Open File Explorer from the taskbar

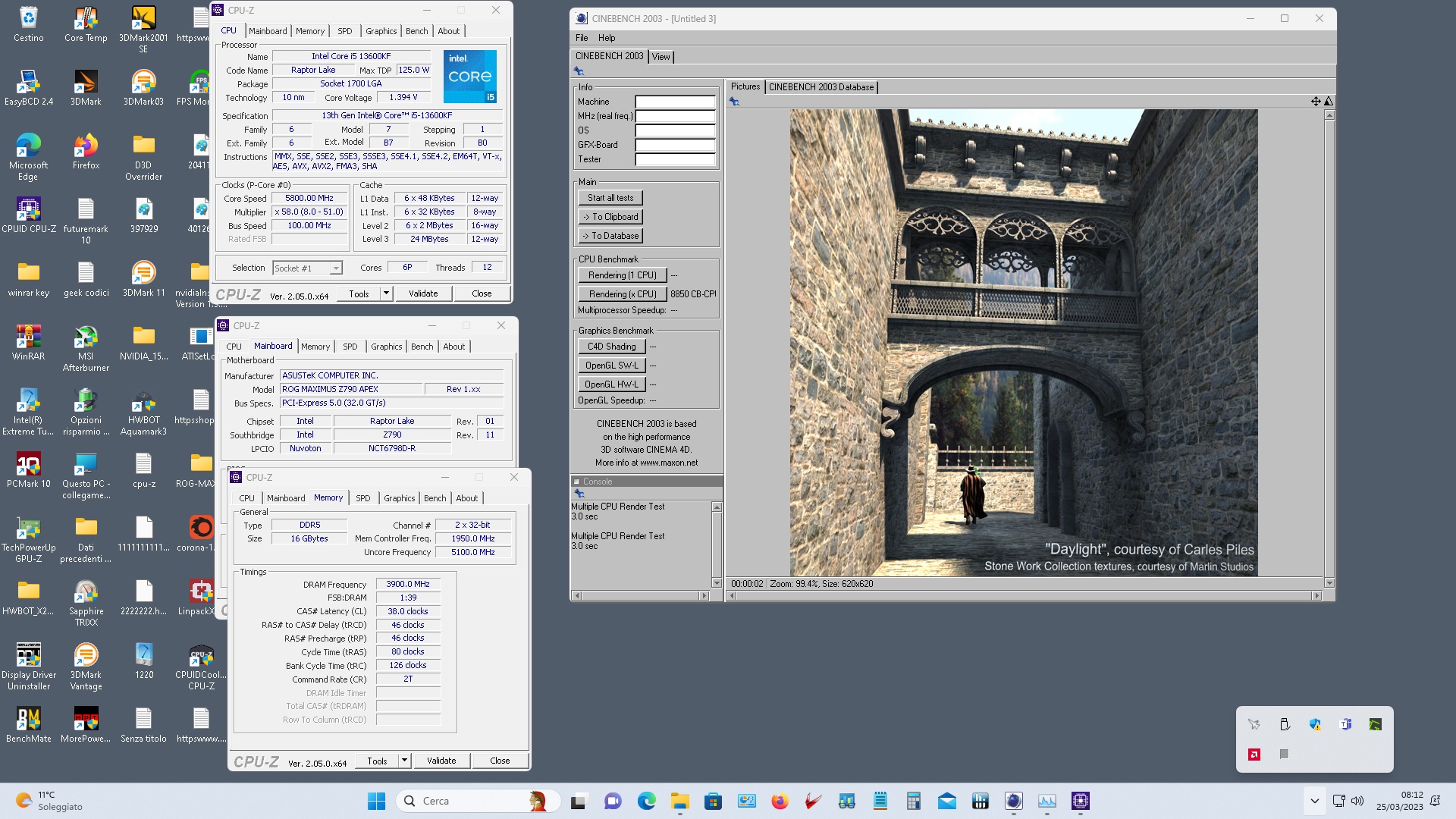coord(679,801)
